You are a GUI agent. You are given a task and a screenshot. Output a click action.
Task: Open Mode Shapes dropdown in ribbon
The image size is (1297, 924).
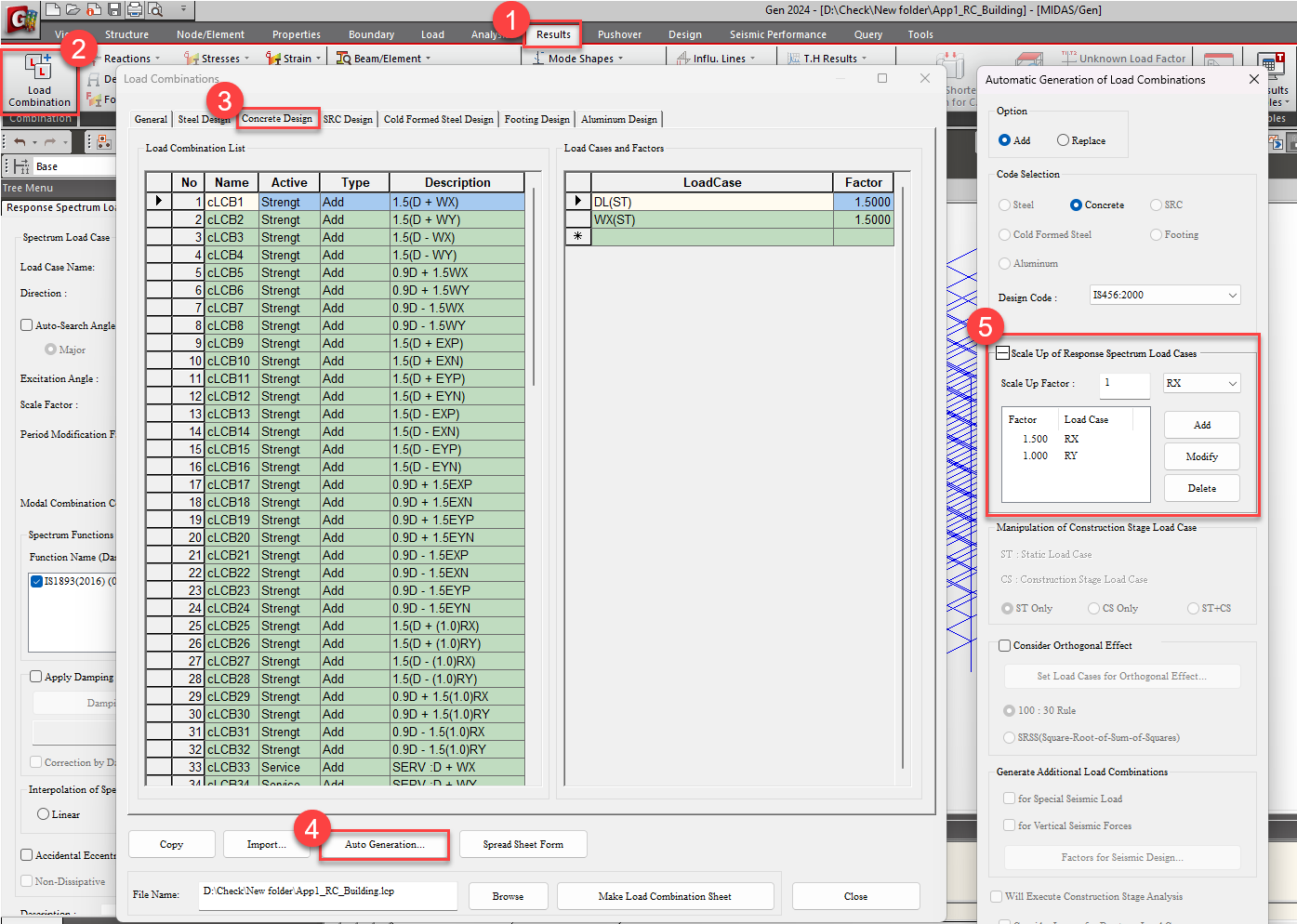577,59
